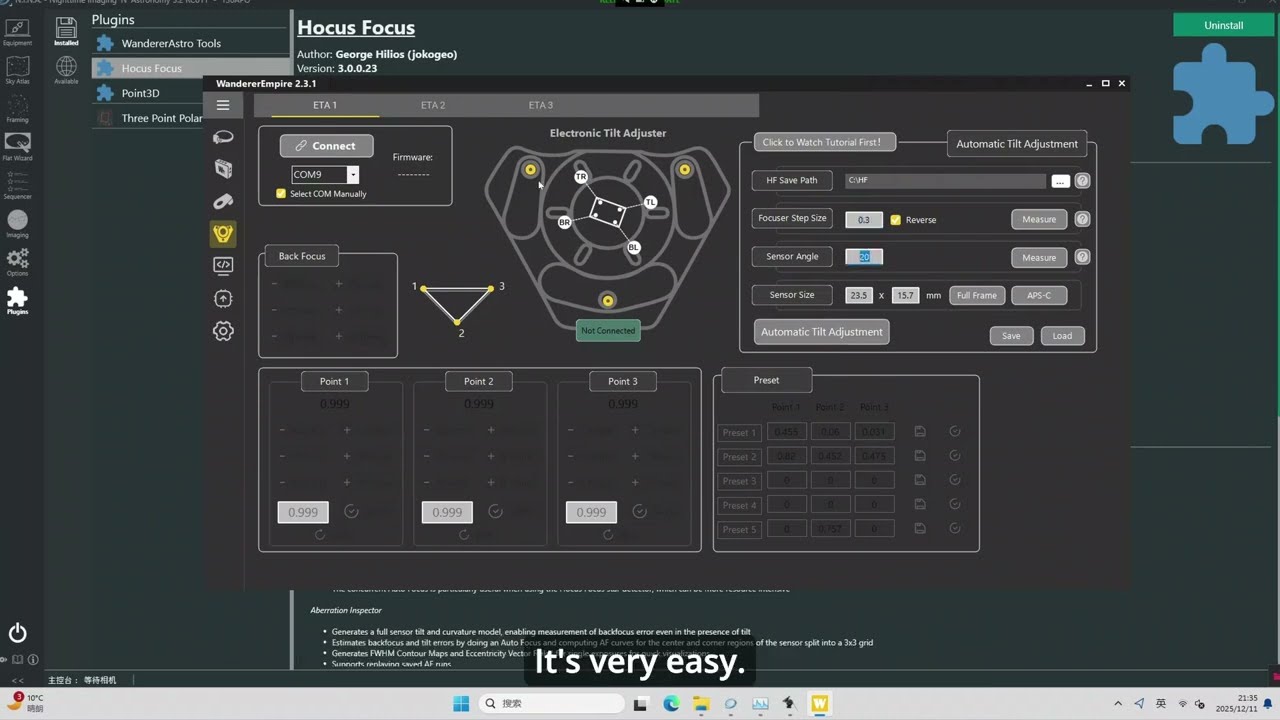Open File Explorer from taskbar

(701, 703)
